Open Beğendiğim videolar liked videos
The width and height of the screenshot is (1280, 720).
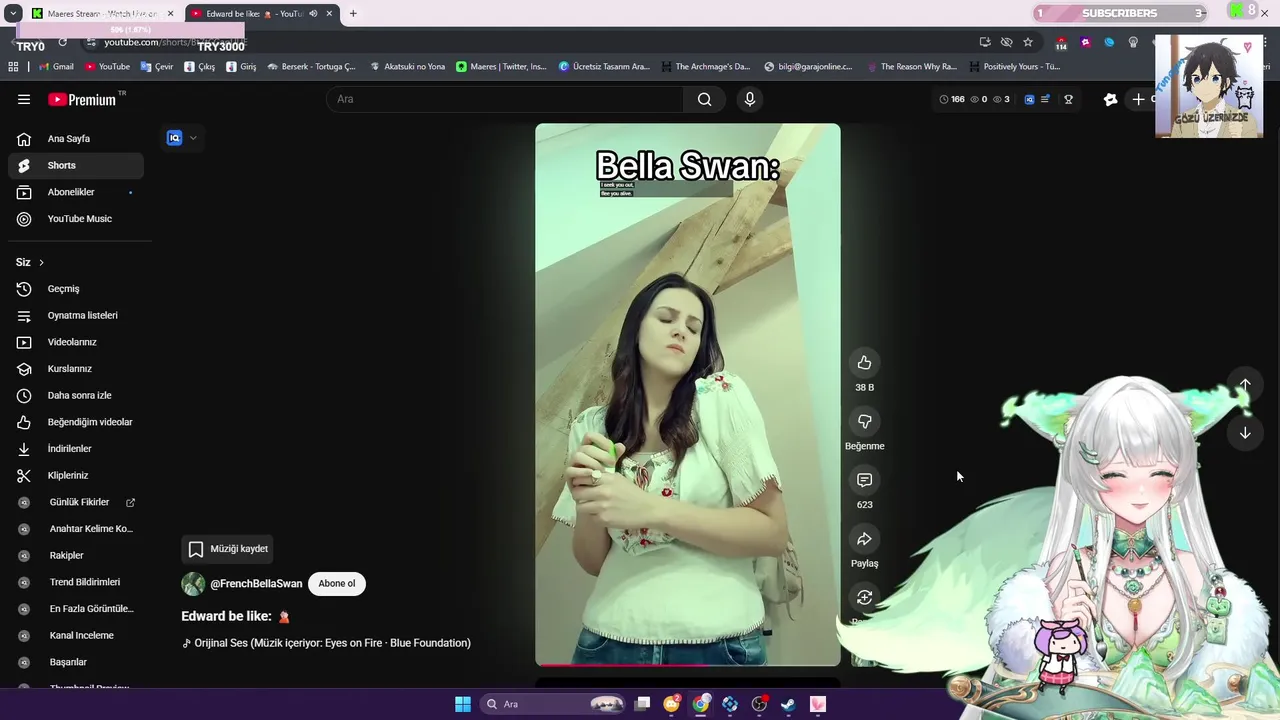coord(76,422)
